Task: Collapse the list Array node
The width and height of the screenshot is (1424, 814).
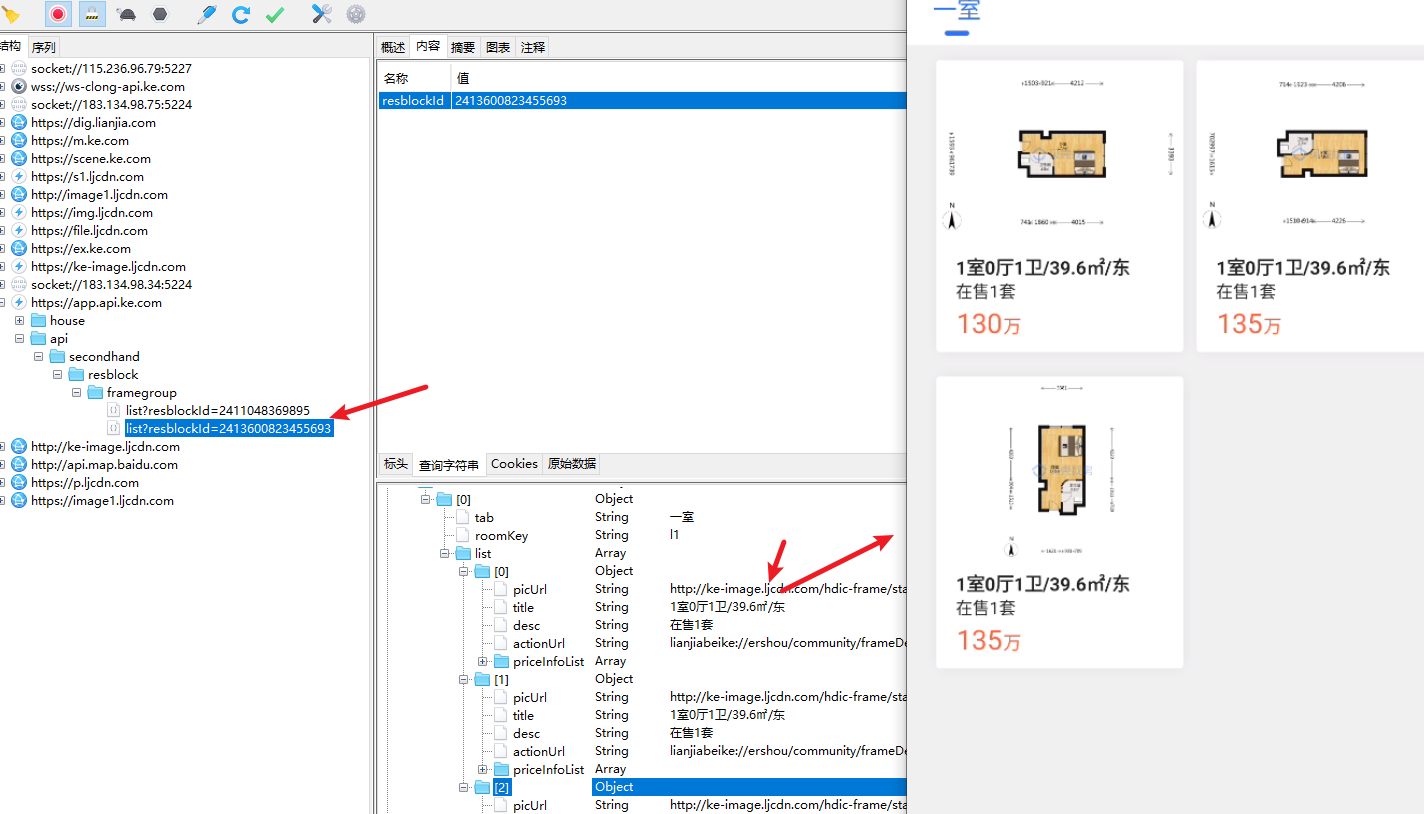Action: pyautogui.click(x=444, y=554)
